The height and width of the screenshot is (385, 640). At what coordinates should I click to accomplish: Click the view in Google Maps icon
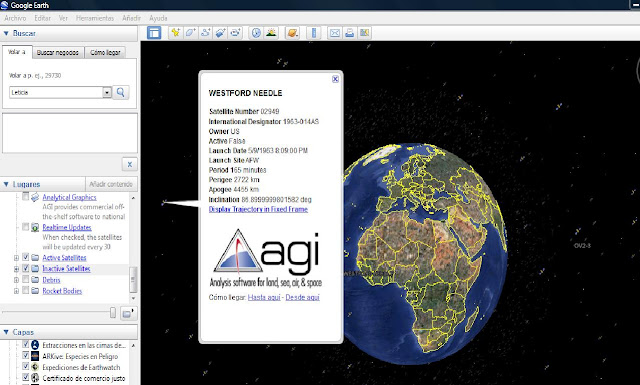coord(364,33)
